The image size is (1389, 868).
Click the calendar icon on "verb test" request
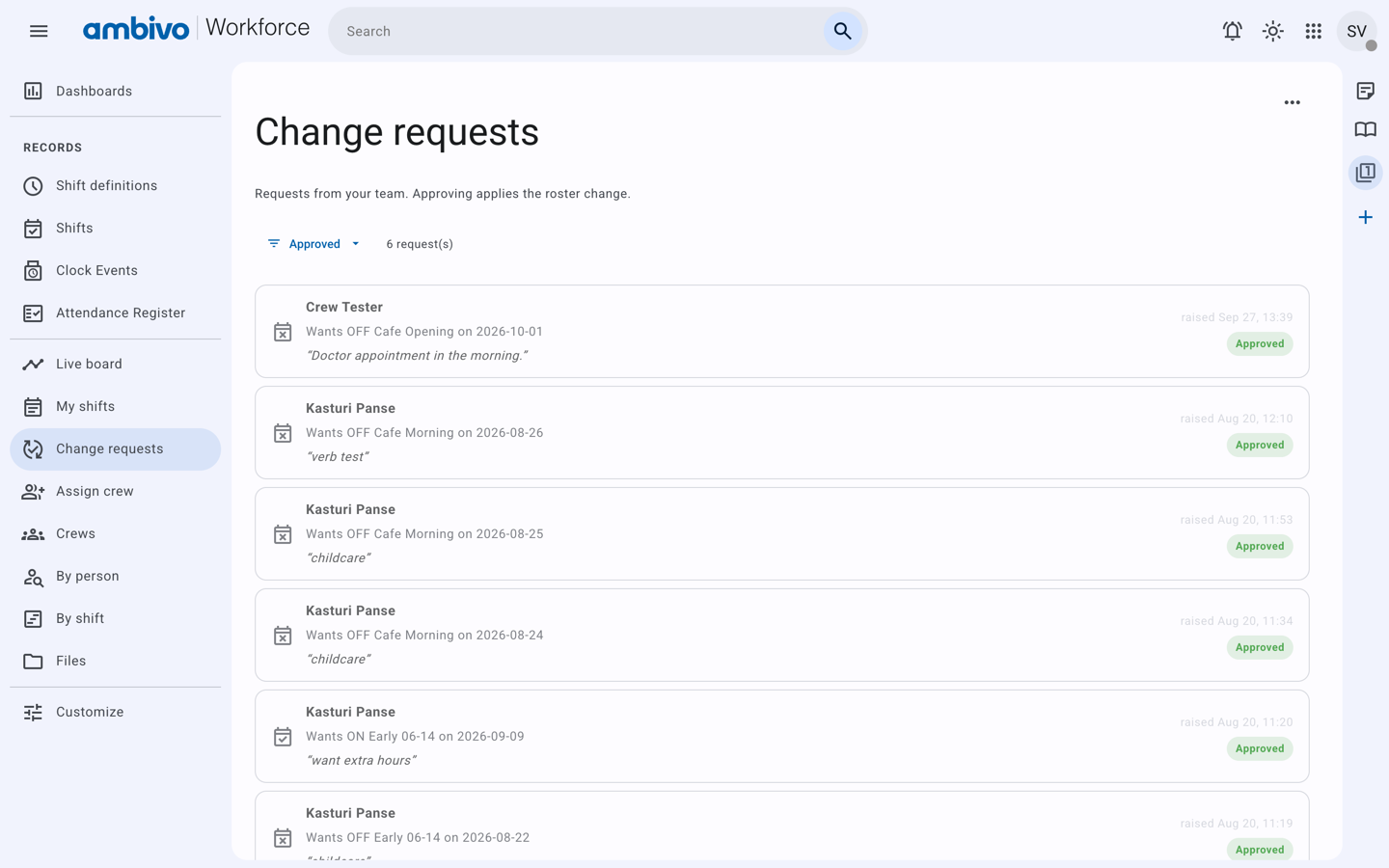tap(283, 433)
